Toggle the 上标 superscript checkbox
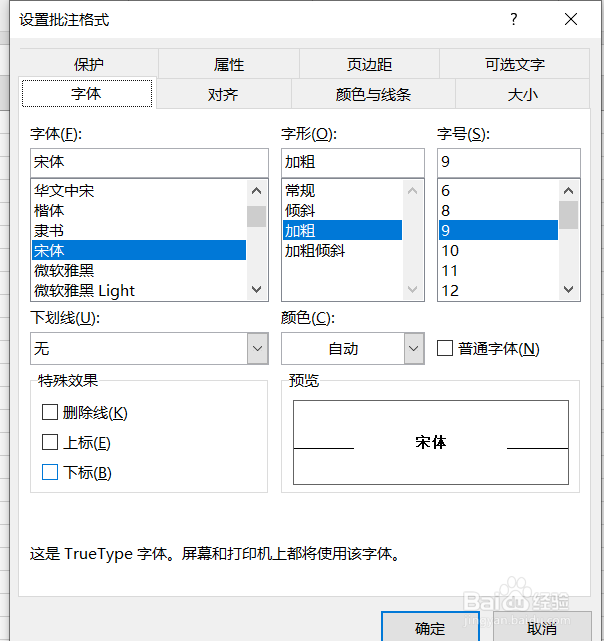 tap(50, 442)
